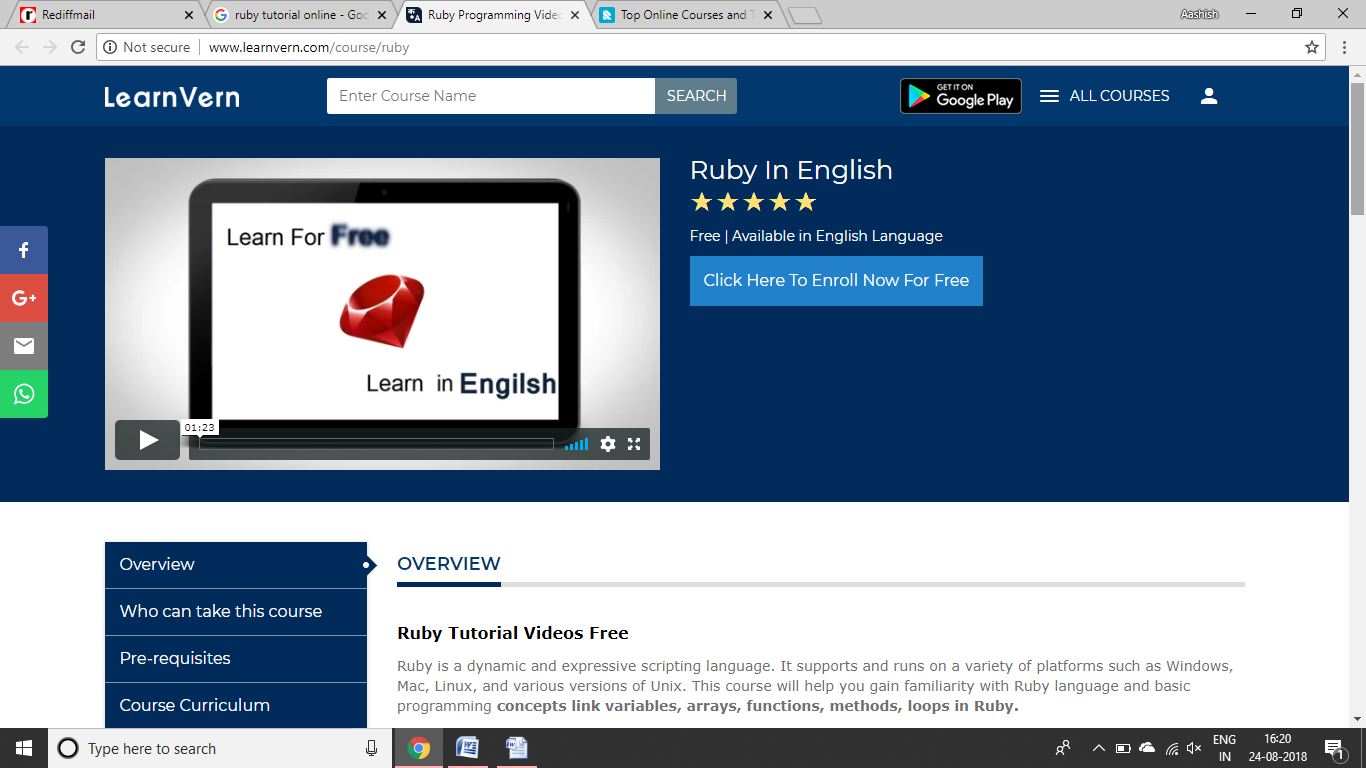Show hidden tray icons
1366x768 pixels.
1098,748
